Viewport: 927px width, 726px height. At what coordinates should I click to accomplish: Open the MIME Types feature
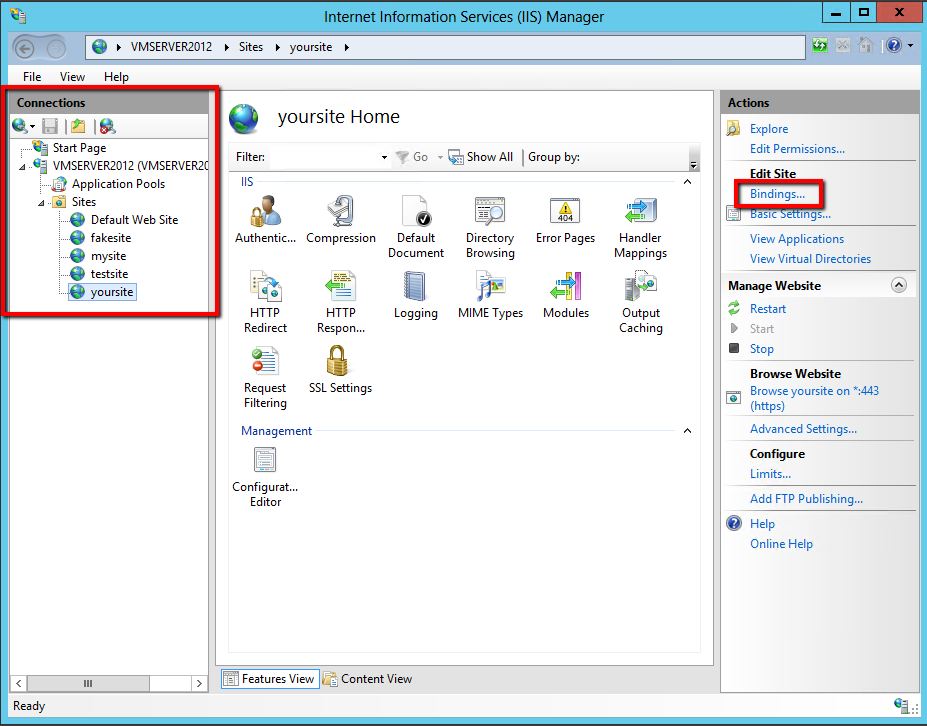[x=490, y=287]
